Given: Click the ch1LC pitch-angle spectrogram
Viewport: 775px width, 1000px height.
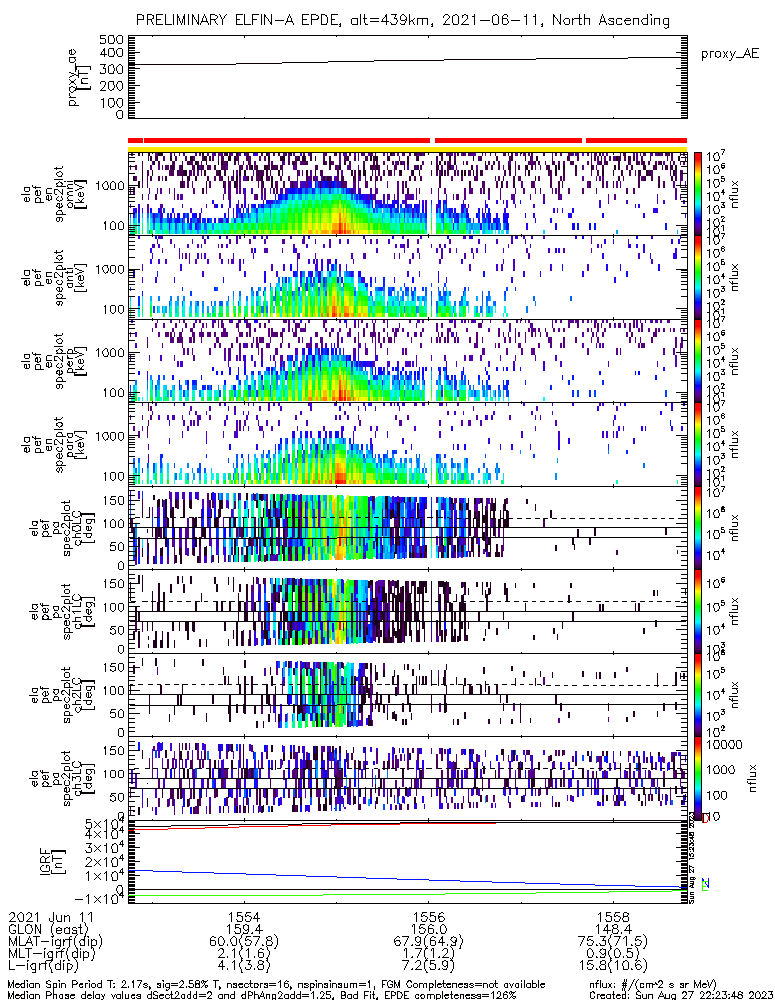Looking at the screenshot, I should click(x=408, y=612).
